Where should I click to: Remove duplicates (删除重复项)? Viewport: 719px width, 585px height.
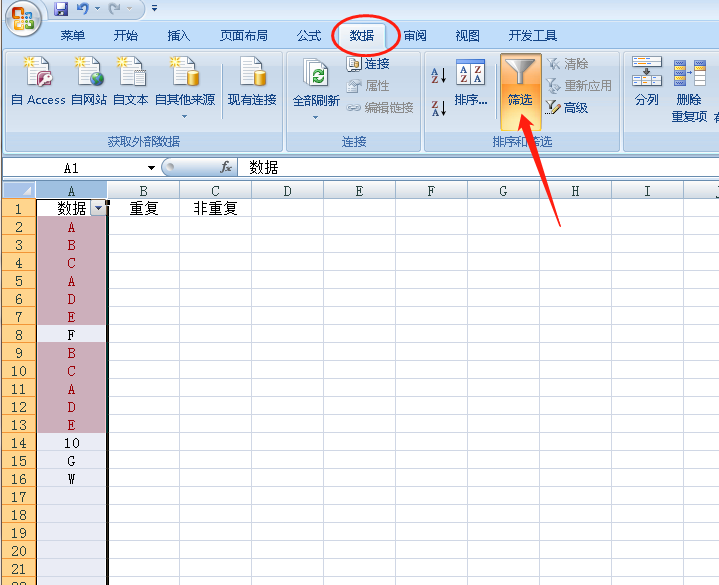(689, 90)
